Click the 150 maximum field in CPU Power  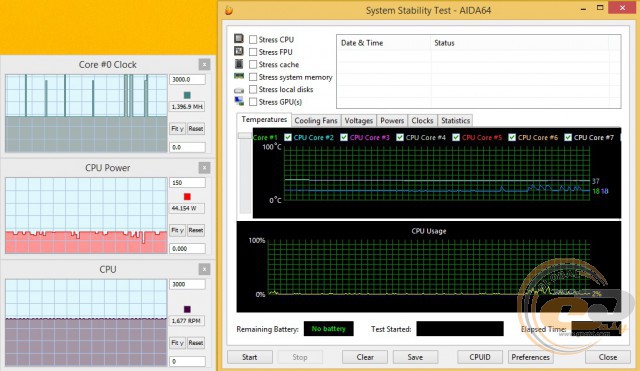187,183
